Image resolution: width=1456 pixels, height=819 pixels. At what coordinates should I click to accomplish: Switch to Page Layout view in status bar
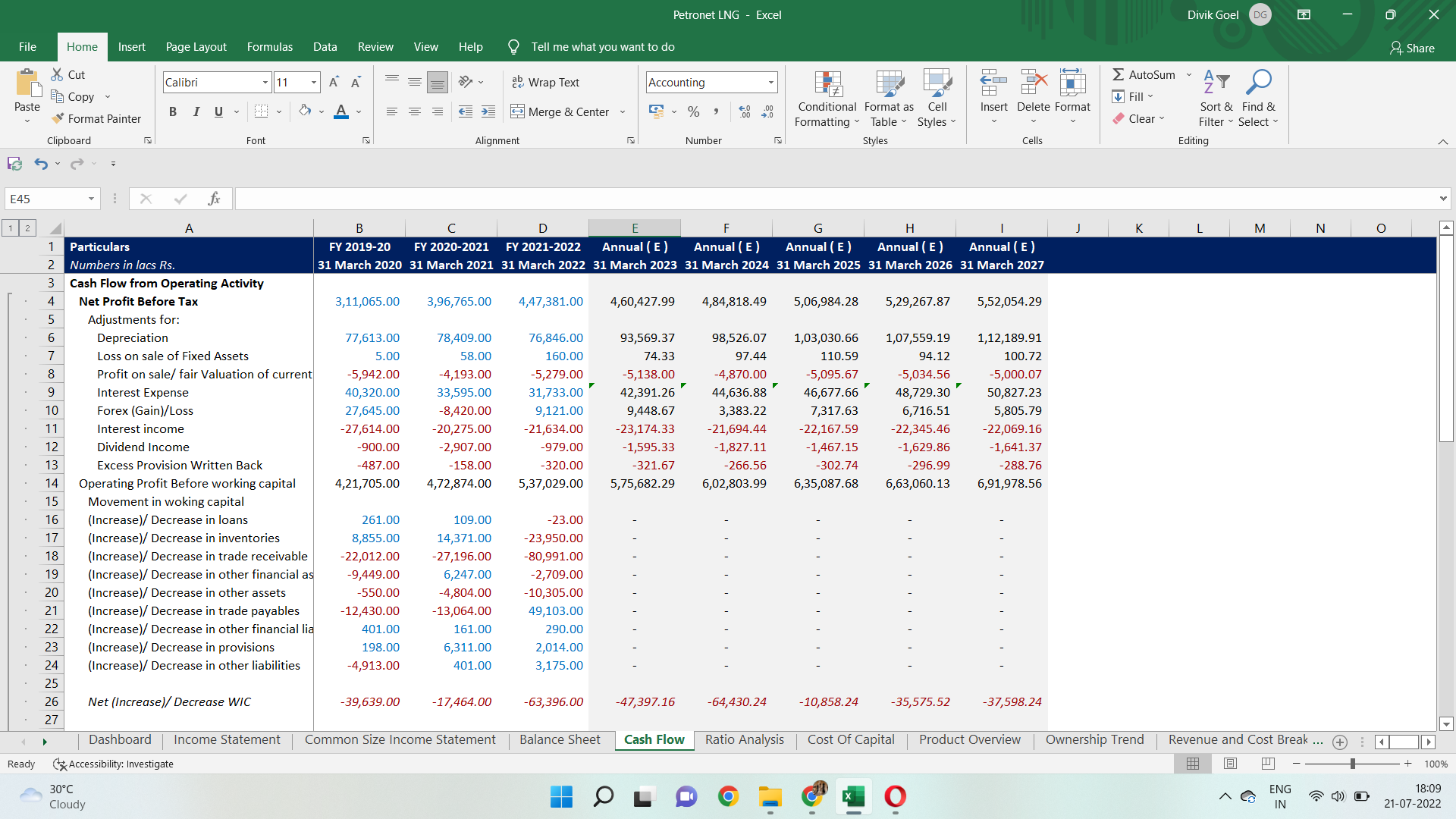click(1230, 764)
